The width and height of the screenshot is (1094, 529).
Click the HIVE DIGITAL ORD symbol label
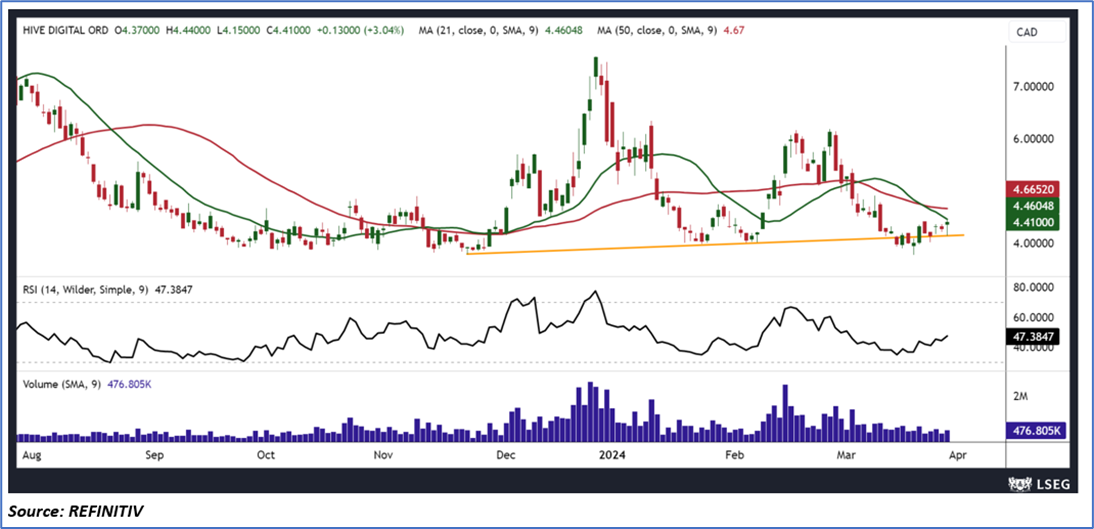[x=64, y=31]
